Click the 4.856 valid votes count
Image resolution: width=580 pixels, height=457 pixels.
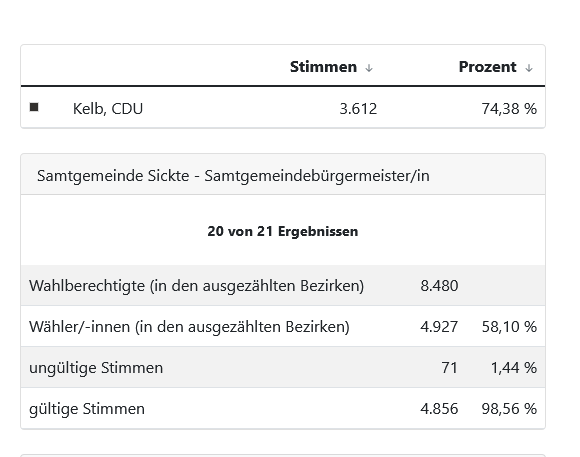(439, 409)
